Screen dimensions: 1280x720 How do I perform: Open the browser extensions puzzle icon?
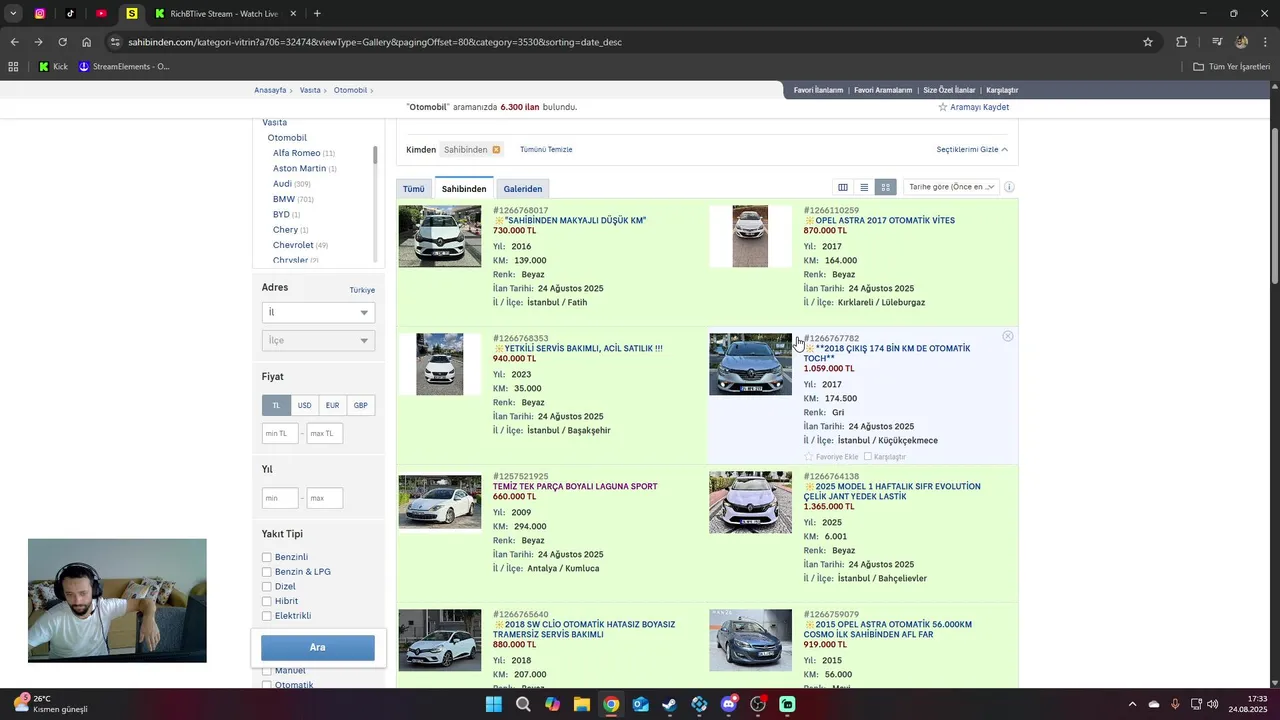[1182, 42]
